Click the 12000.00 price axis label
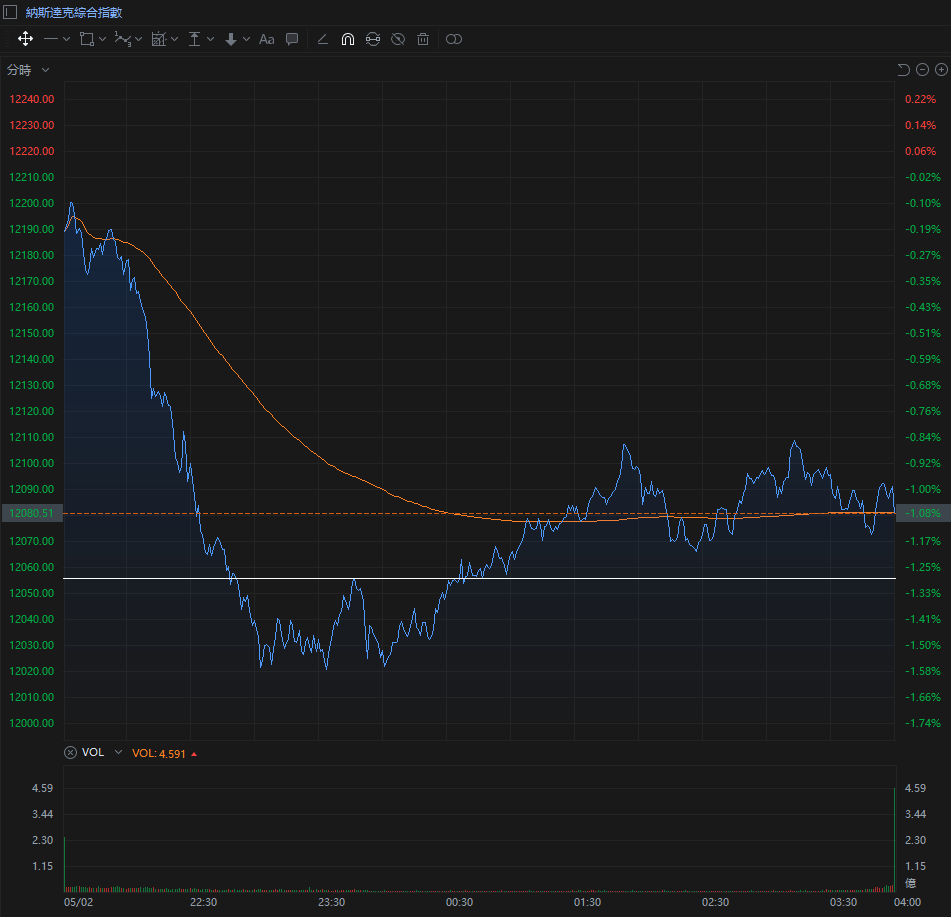This screenshot has height=917, width=951. point(32,723)
